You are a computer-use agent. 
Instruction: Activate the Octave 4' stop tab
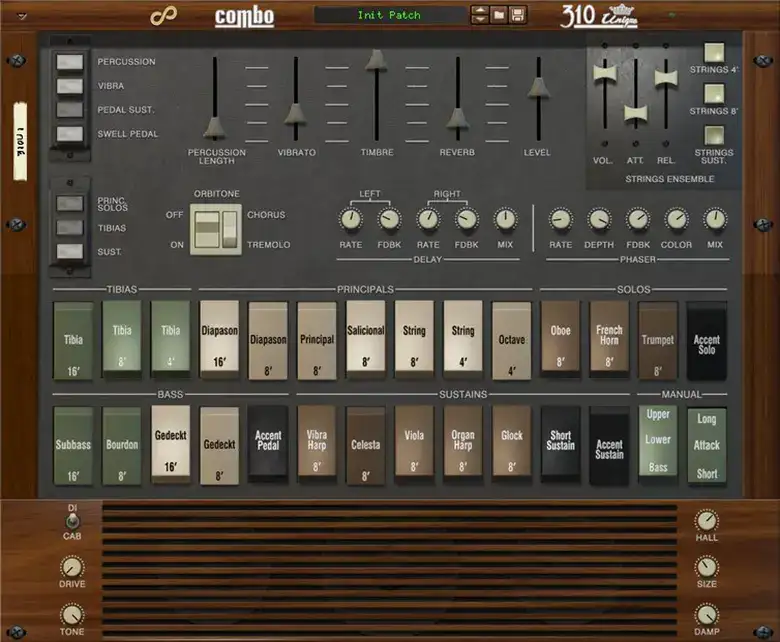(512, 341)
